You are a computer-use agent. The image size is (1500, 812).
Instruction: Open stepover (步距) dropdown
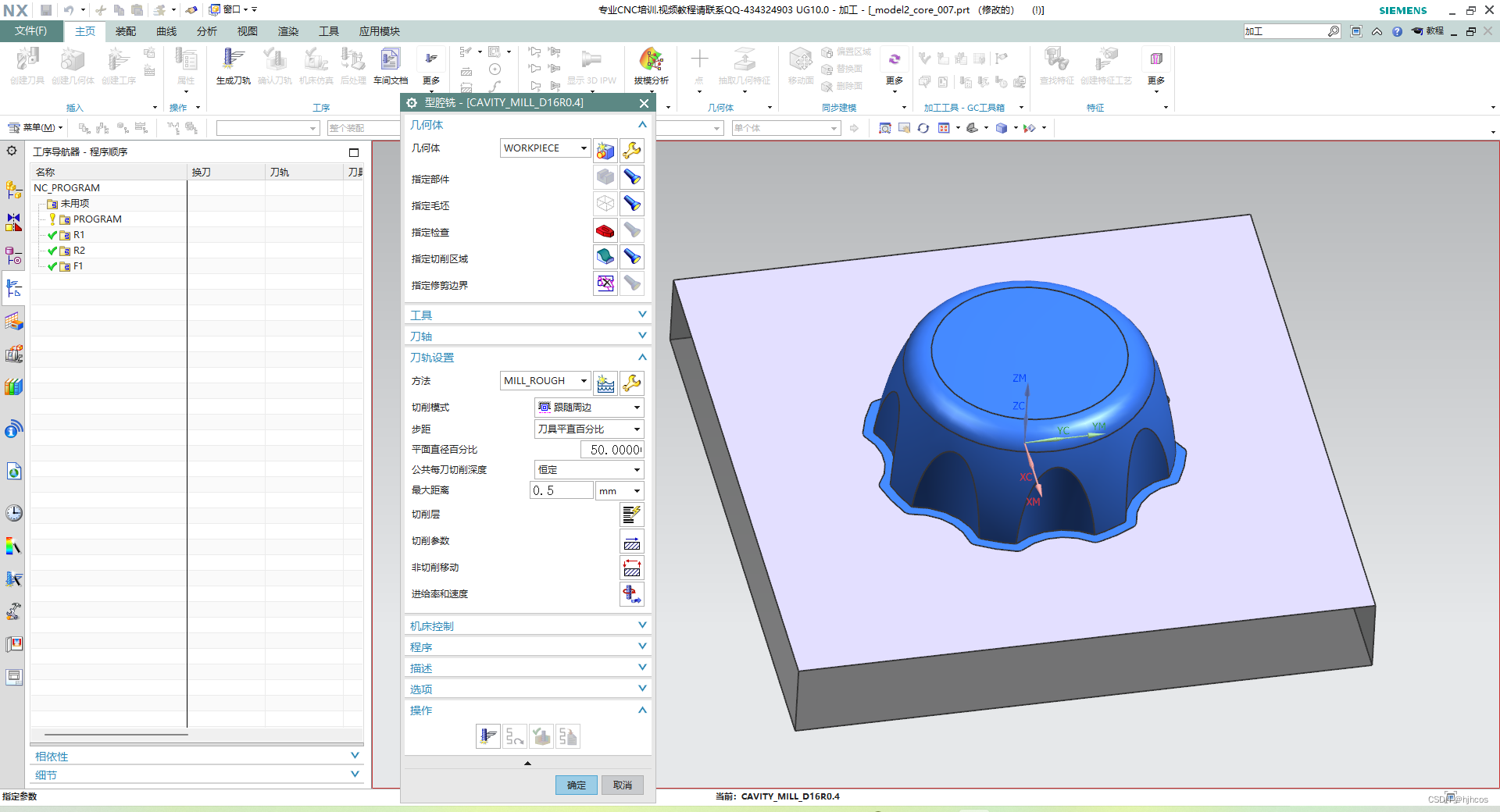(589, 429)
